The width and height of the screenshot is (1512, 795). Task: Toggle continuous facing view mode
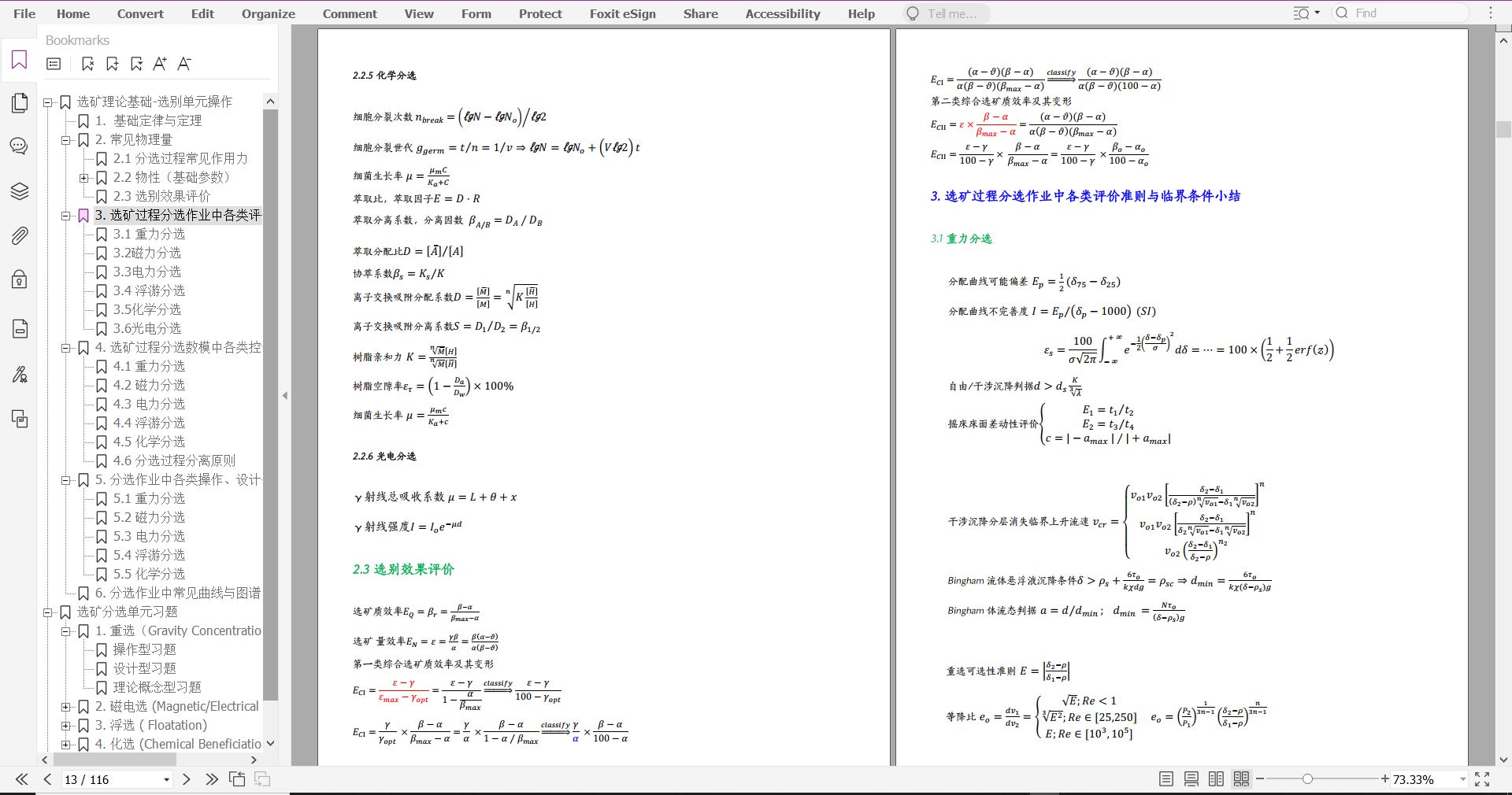pos(1241,779)
